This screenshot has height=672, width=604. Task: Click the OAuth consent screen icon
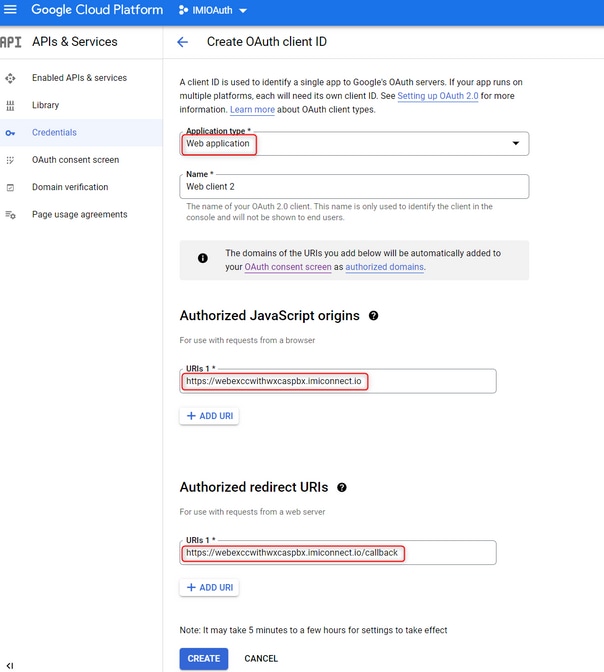10,160
